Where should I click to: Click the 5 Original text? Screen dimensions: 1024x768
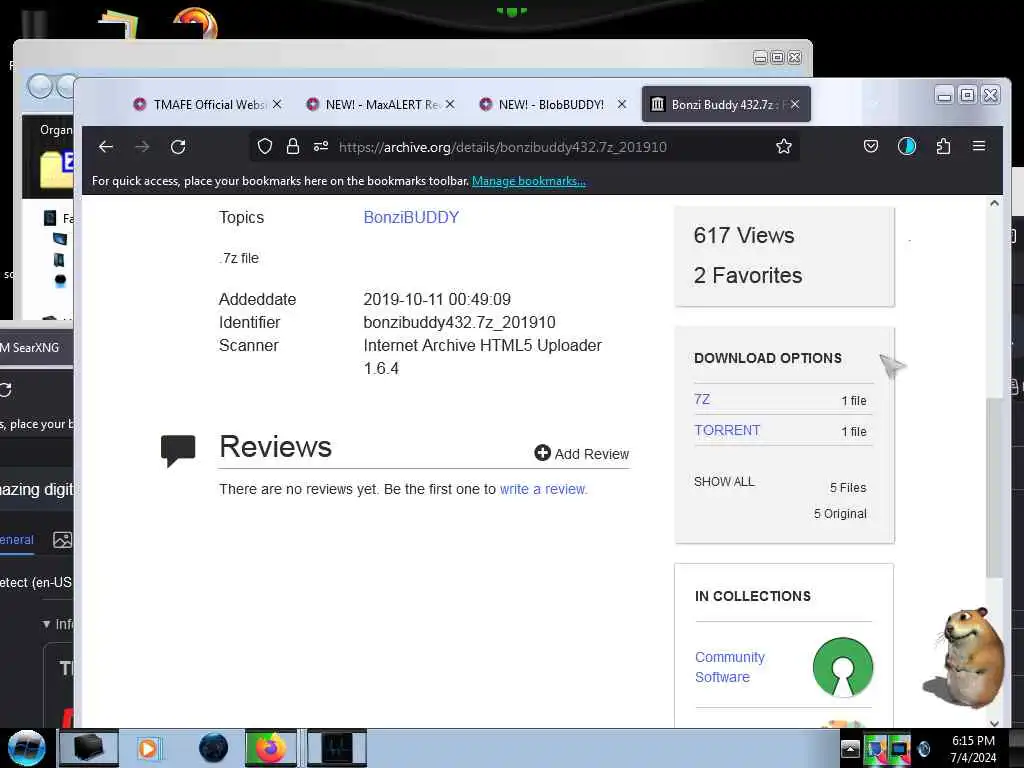(x=840, y=514)
